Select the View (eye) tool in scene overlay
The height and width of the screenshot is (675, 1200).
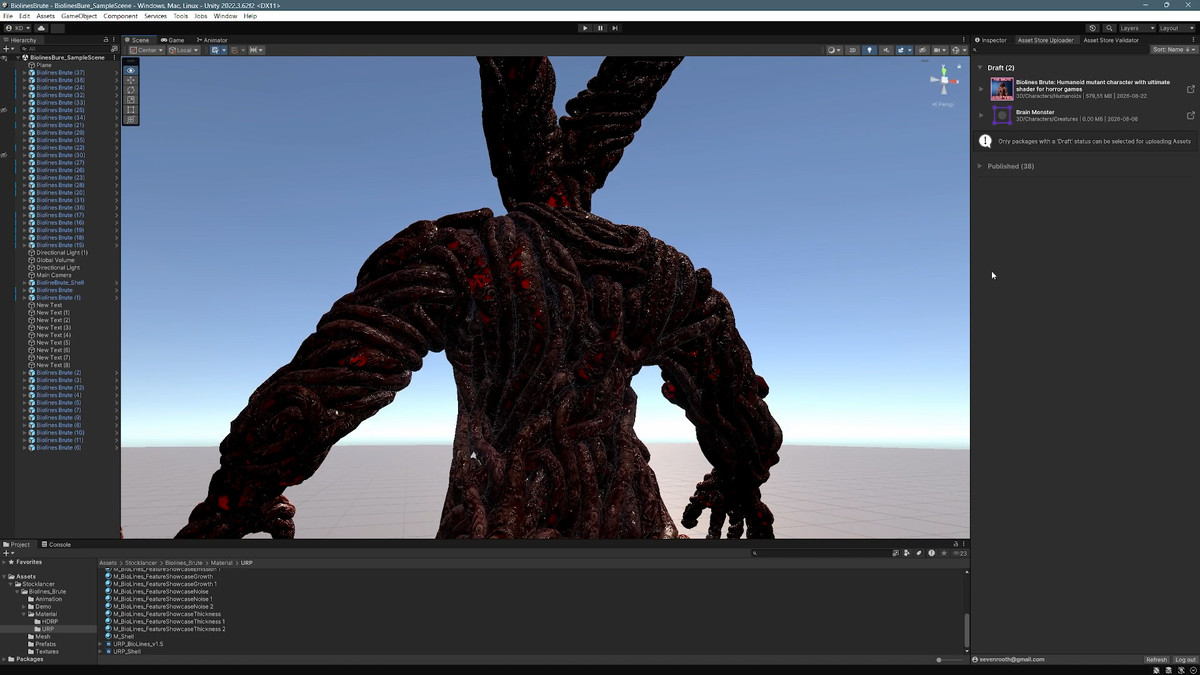(x=131, y=70)
